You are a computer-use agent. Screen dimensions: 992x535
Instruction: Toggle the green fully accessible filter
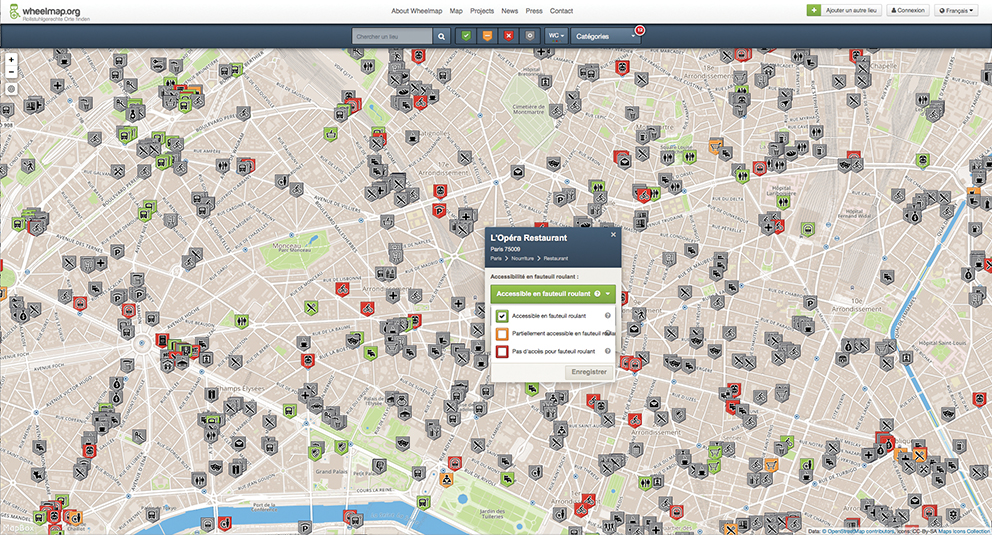(x=466, y=36)
